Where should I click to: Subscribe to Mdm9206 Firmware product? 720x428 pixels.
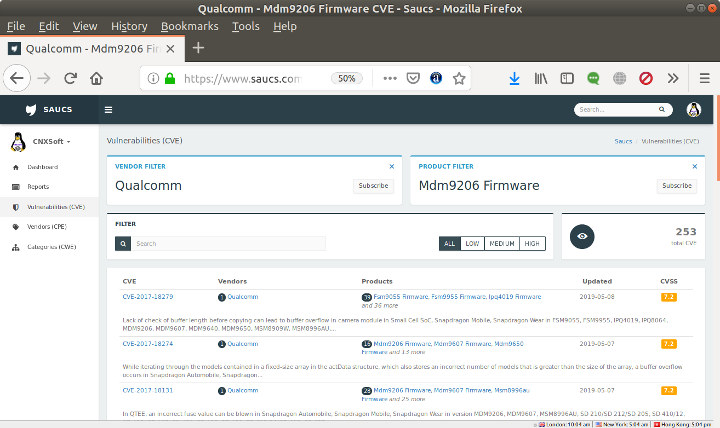677,186
